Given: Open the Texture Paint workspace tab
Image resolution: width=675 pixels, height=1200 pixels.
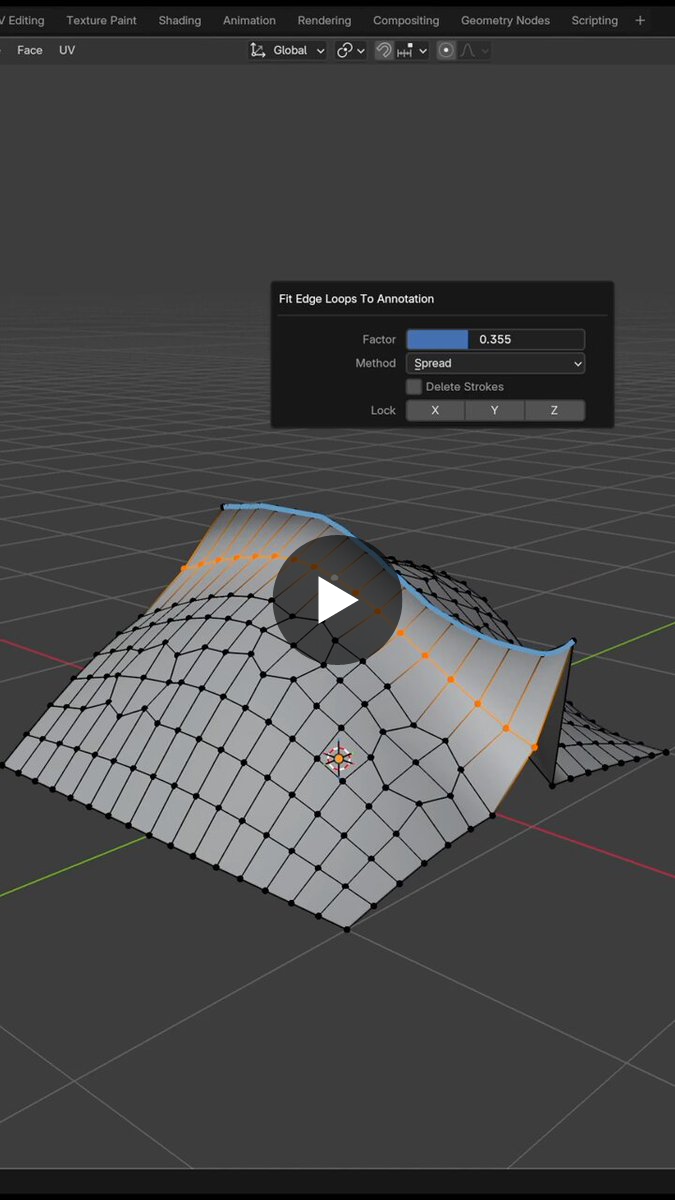Looking at the screenshot, I should pos(101,20).
